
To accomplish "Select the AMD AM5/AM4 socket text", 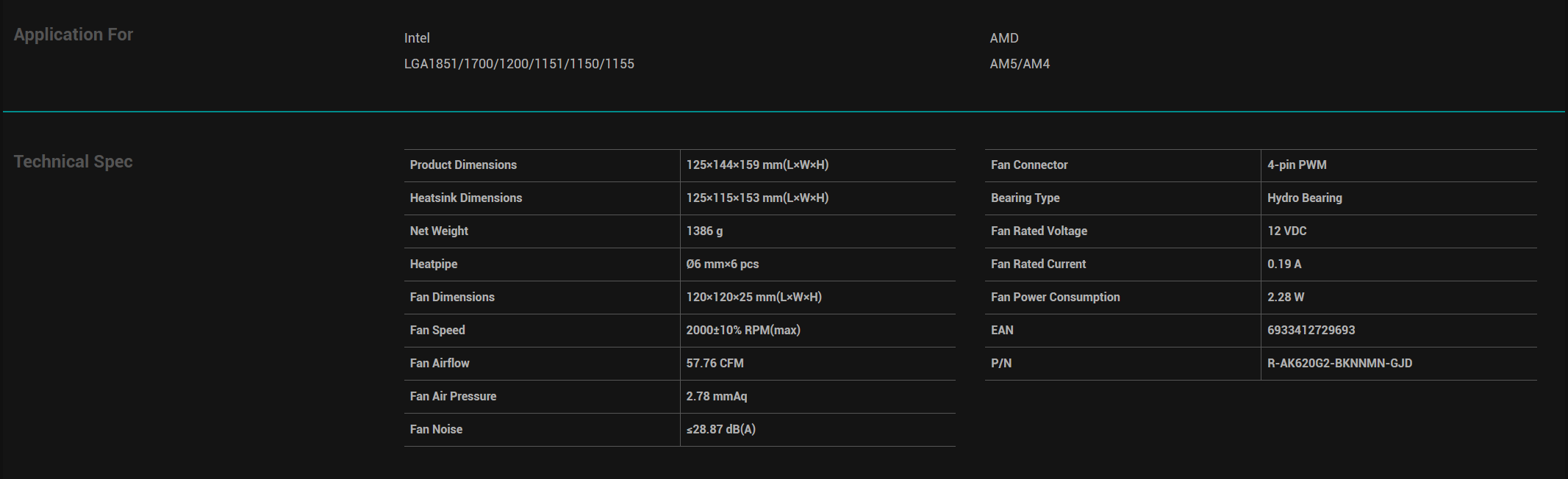I will point(1020,64).
